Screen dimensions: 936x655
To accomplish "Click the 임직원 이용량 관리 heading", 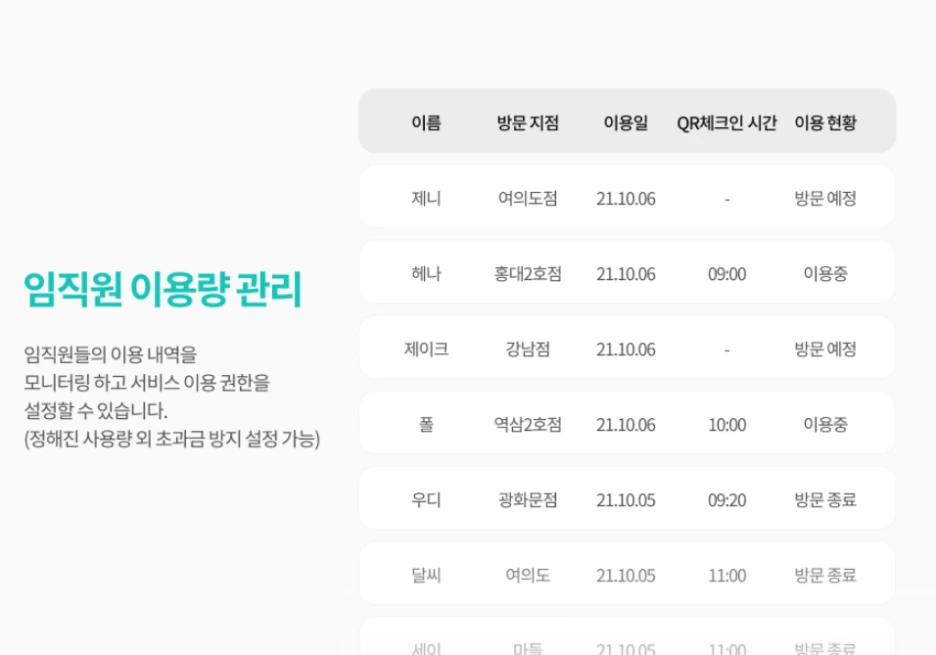I will click(x=163, y=289).
